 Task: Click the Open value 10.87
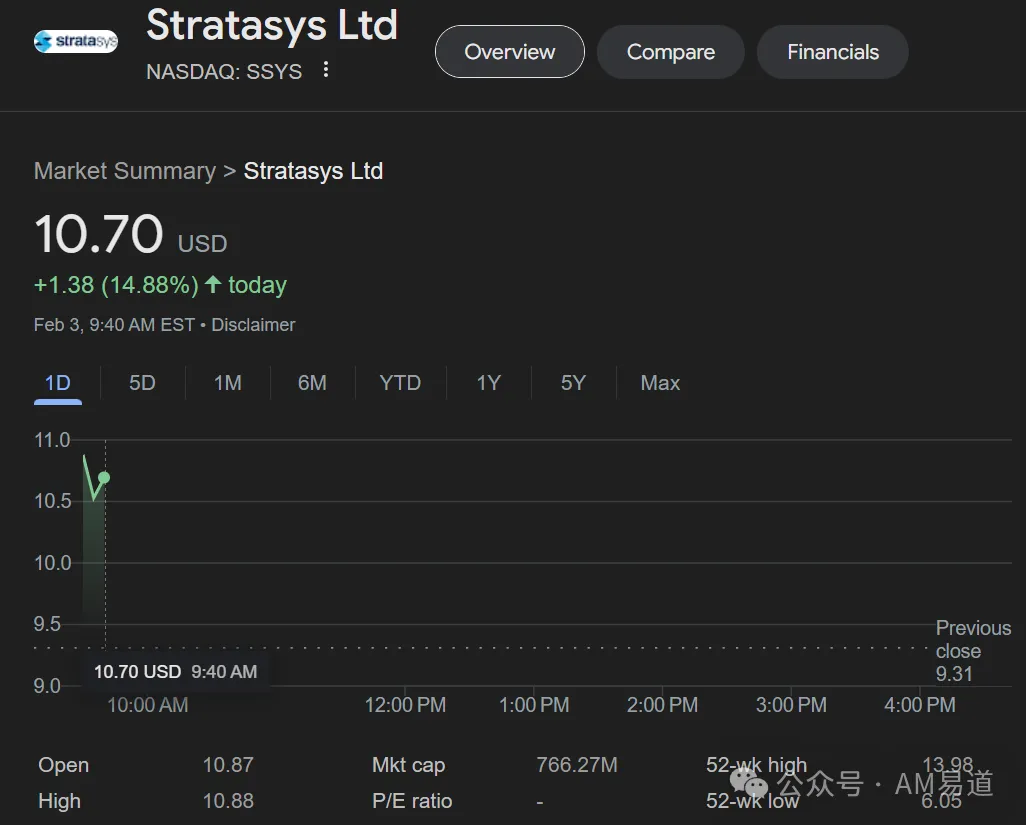click(228, 765)
